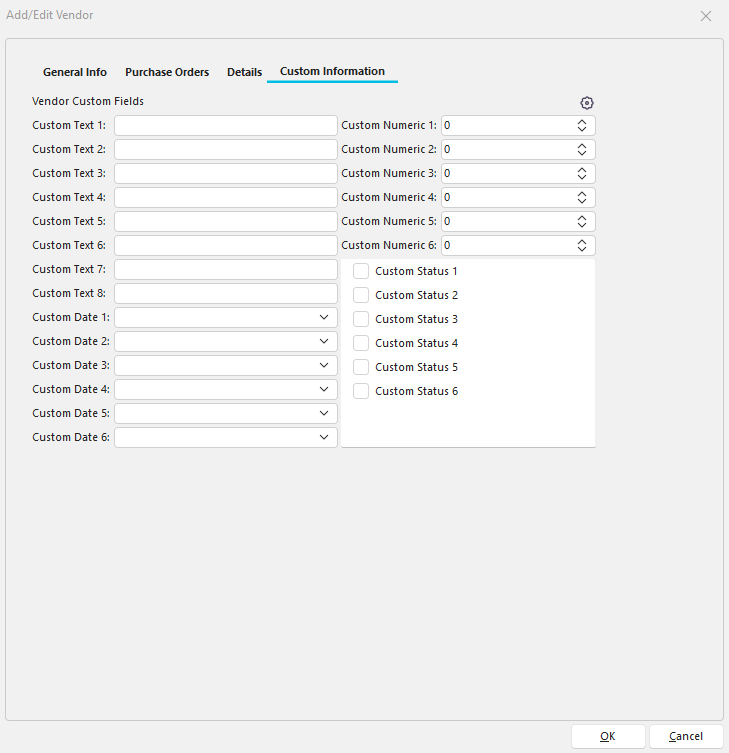This screenshot has height=753, width=729.
Task: Go to the Details tab
Action: point(244,72)
